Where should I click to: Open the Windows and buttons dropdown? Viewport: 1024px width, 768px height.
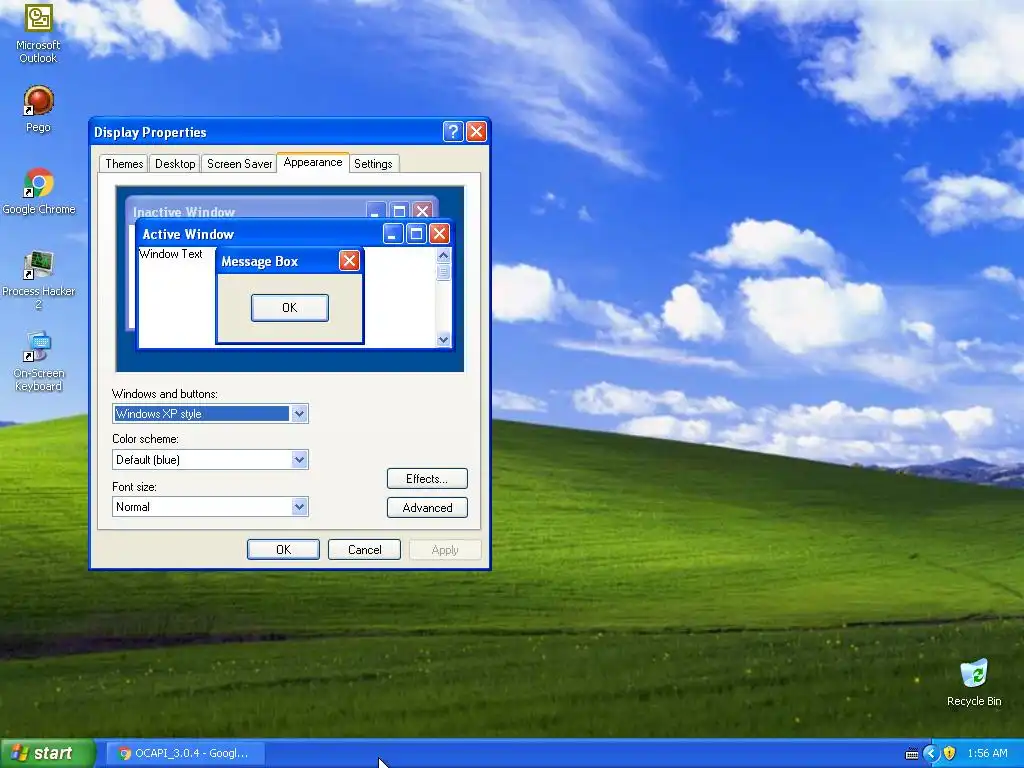210,413
